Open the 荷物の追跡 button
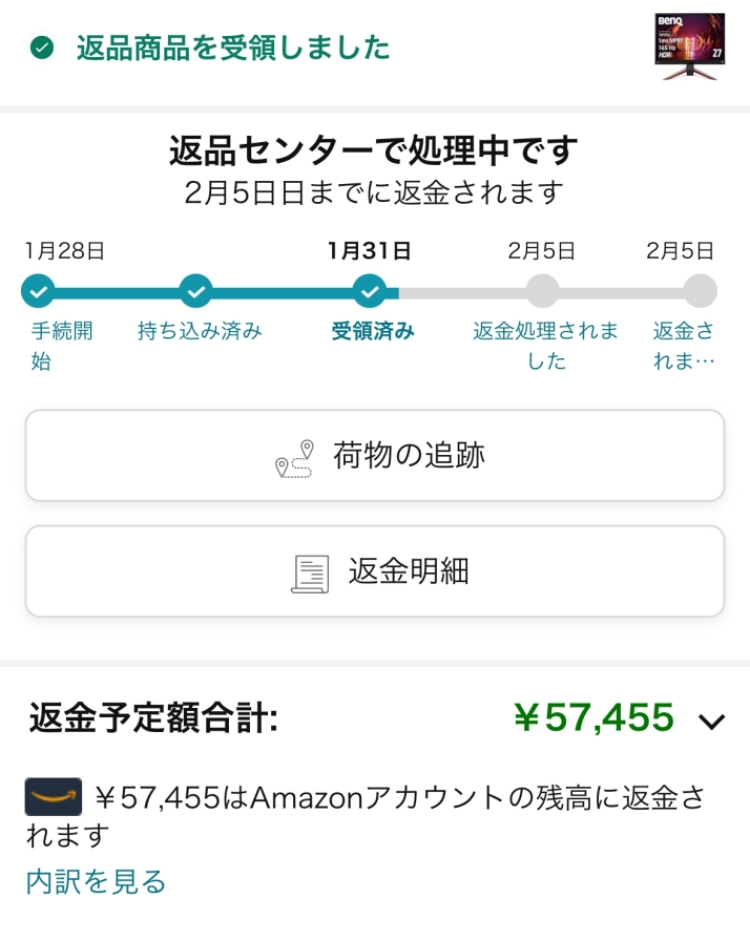The width and height of the screenshot is (750, 940). [x=375, y=456]
